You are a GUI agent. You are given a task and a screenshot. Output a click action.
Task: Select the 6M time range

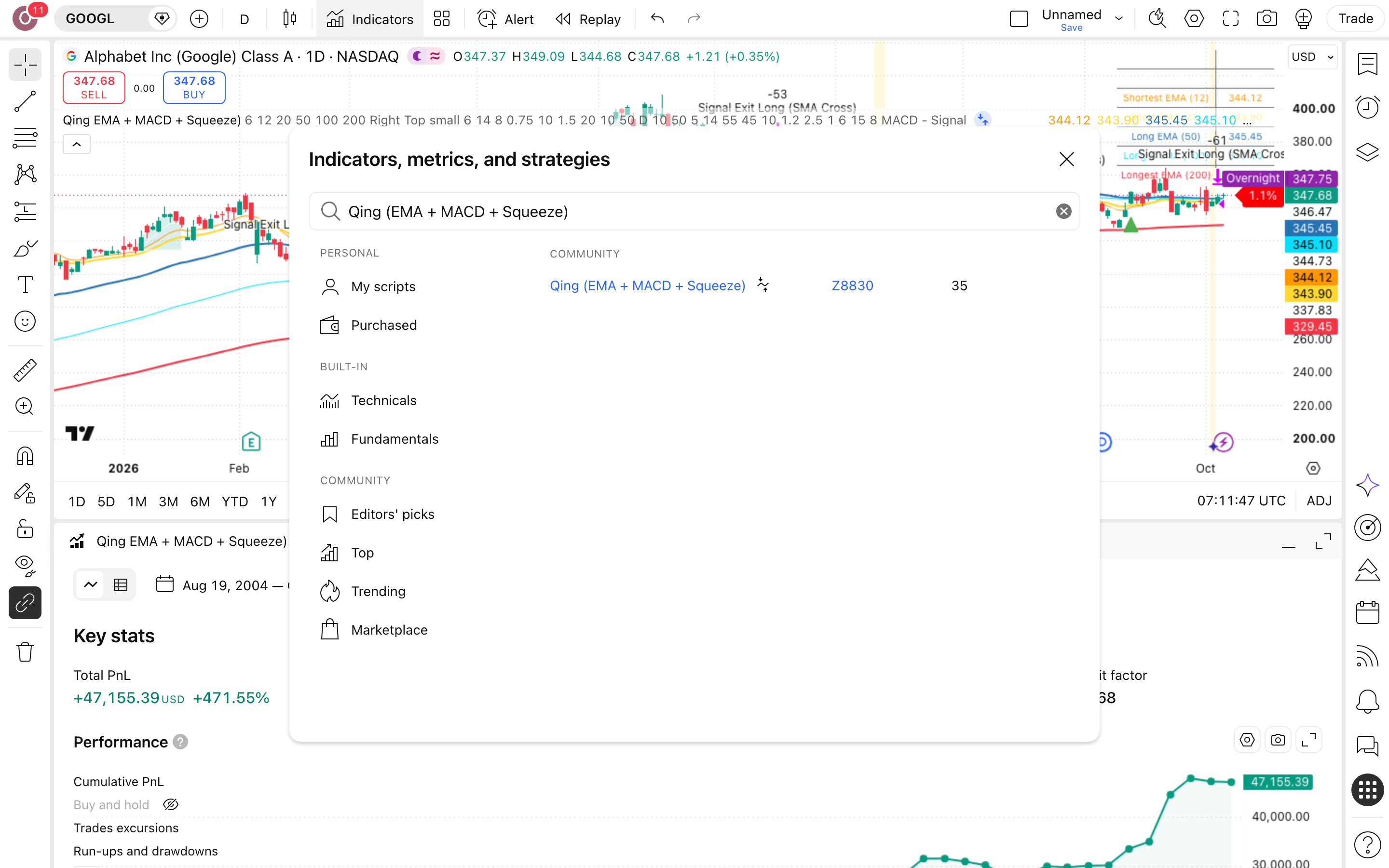200,501
